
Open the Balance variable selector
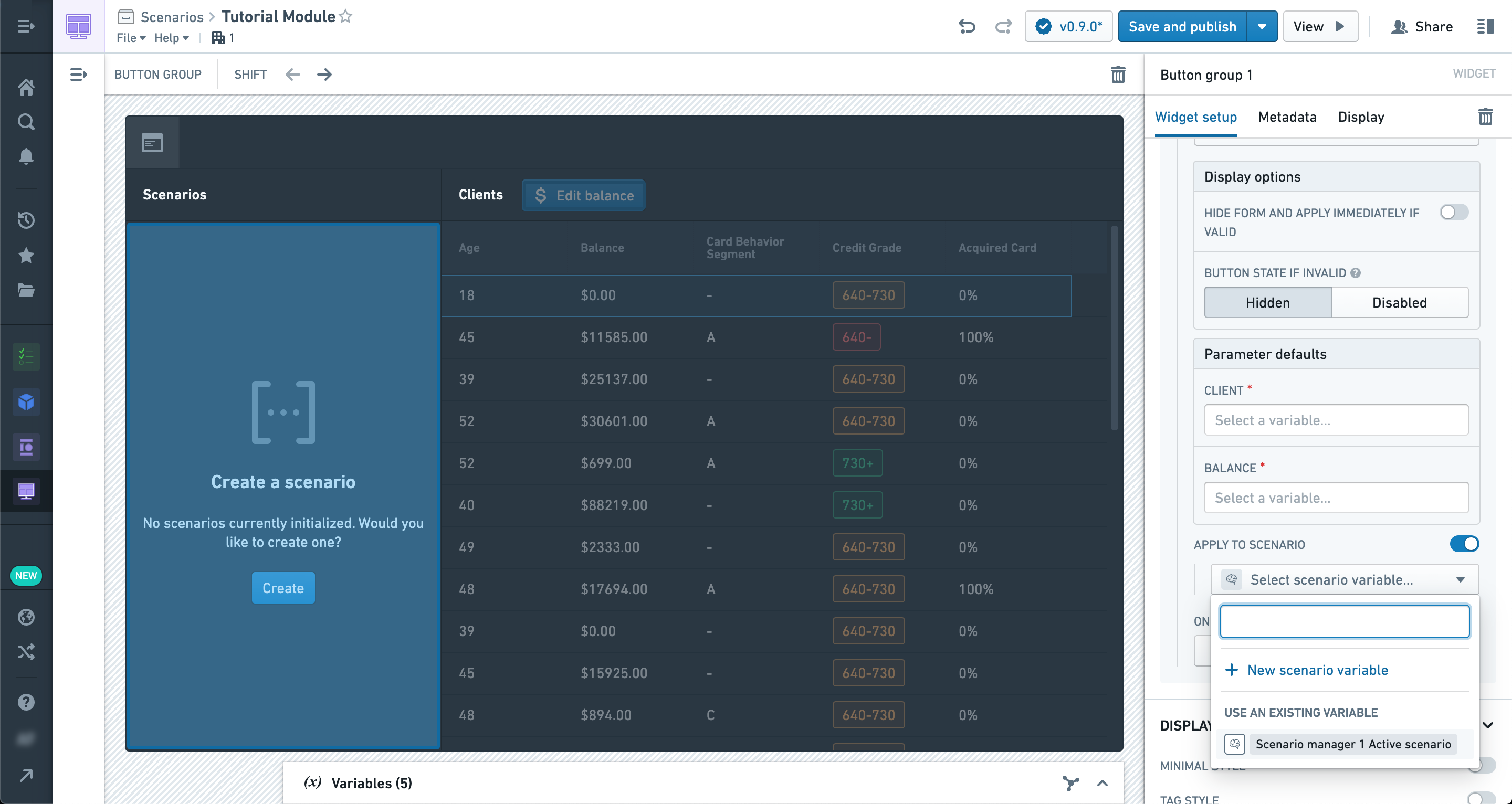[x=1336, y=497]
